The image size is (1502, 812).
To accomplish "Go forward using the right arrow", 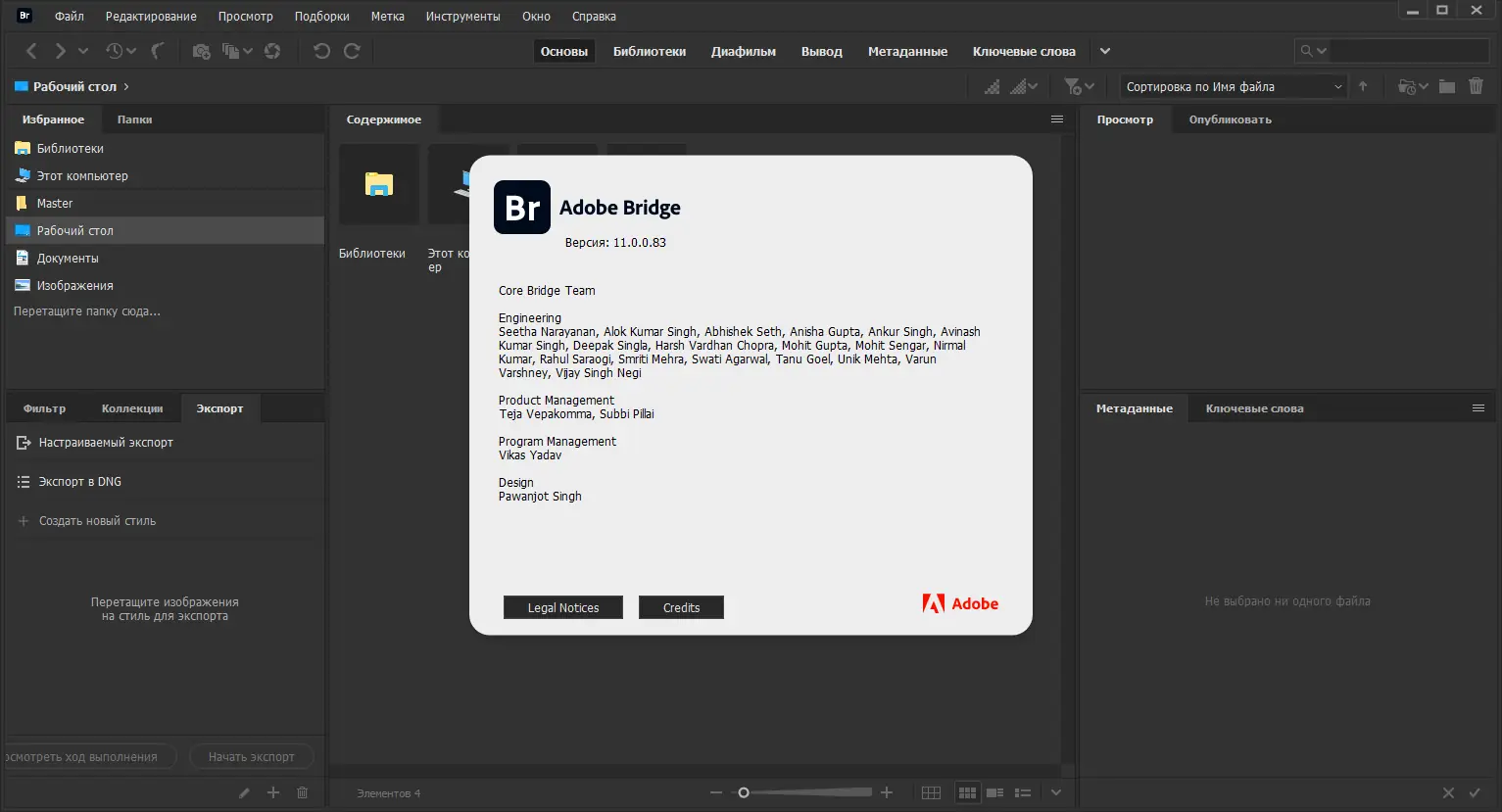I will click(60, 51).
